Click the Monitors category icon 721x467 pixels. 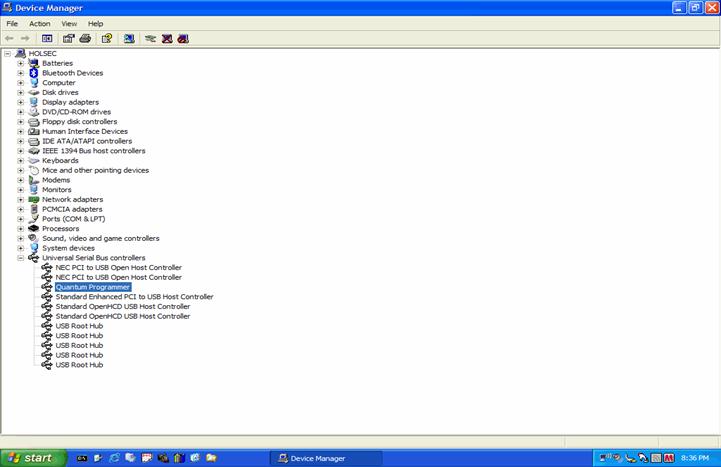tap(34, 190)
